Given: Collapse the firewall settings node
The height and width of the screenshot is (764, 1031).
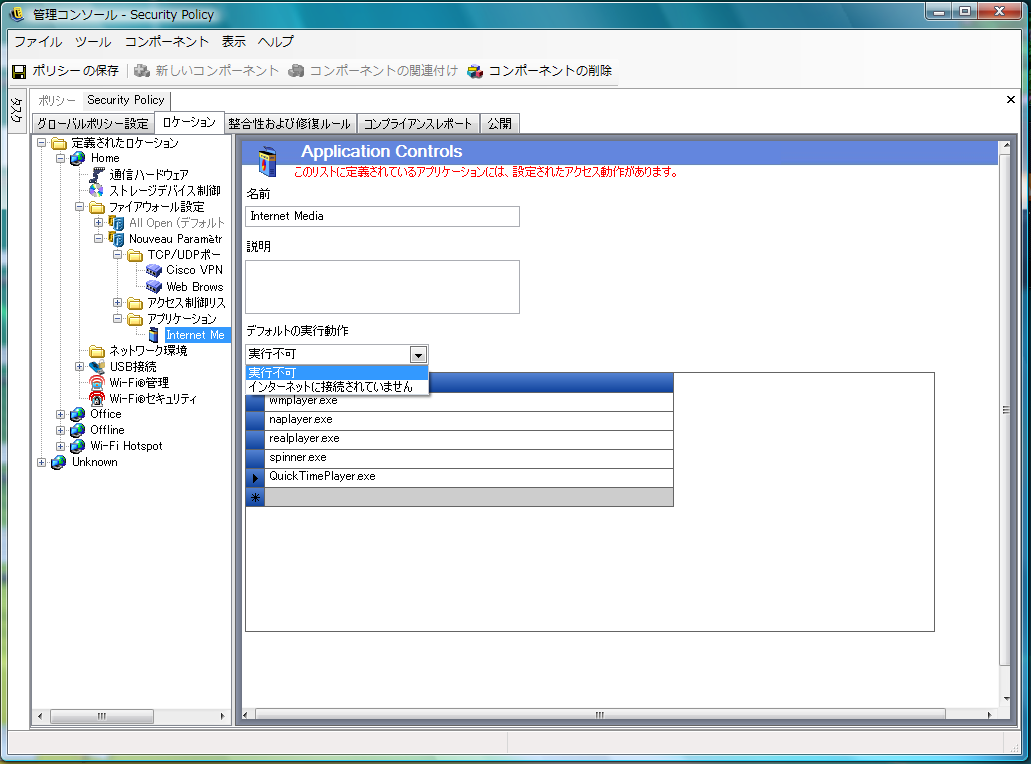Looking at the screenshot, I should [80, 206].
